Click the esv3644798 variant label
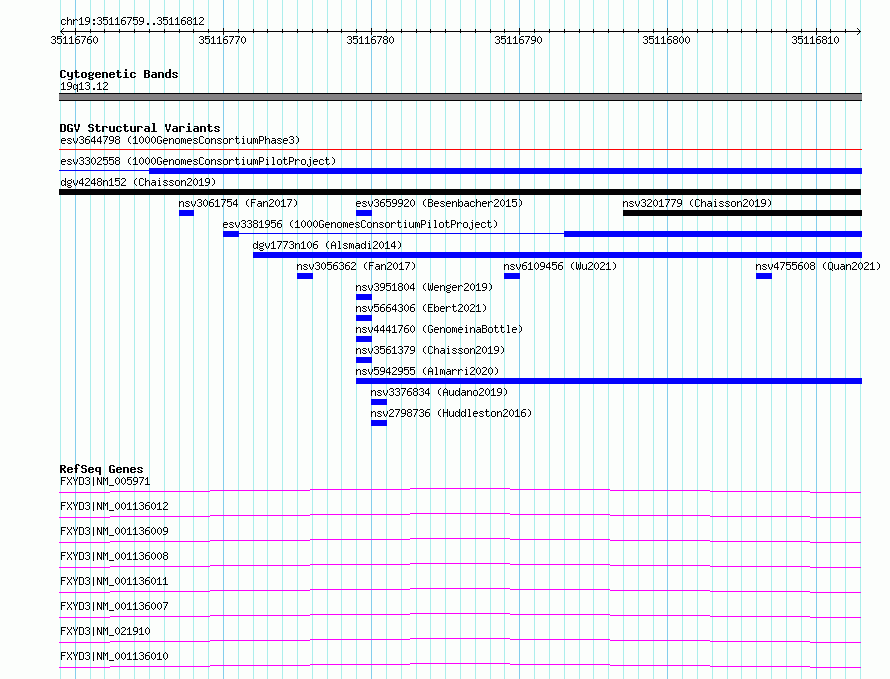 [x=180, y=140]
